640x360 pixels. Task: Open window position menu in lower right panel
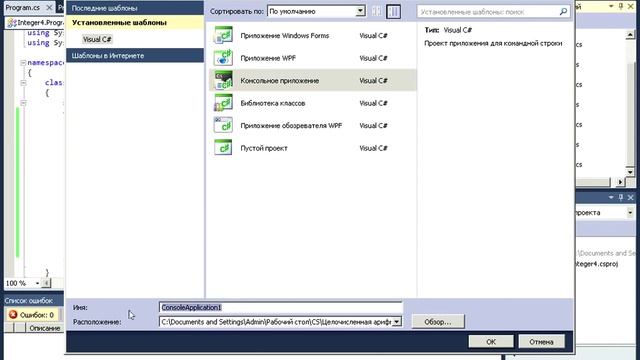click(611, 197)
